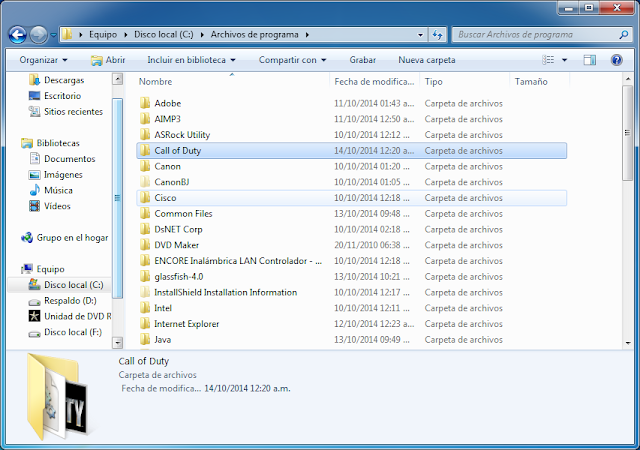Click file list scrollbar up arrow
Viewport: 640px width, 450px height.
[628, 79]
